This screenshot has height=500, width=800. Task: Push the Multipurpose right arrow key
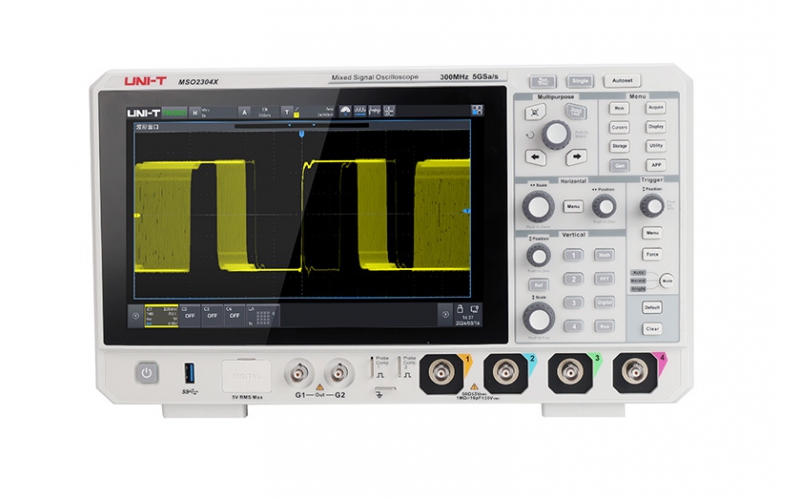pyautogui.click(x=577, y=157)
